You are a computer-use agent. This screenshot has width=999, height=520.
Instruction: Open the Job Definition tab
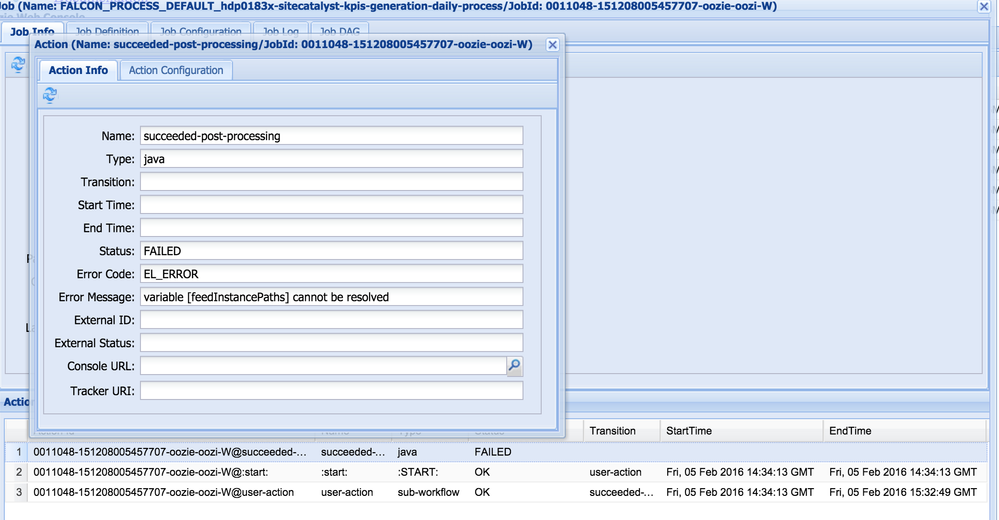click(x=107, y=31)
